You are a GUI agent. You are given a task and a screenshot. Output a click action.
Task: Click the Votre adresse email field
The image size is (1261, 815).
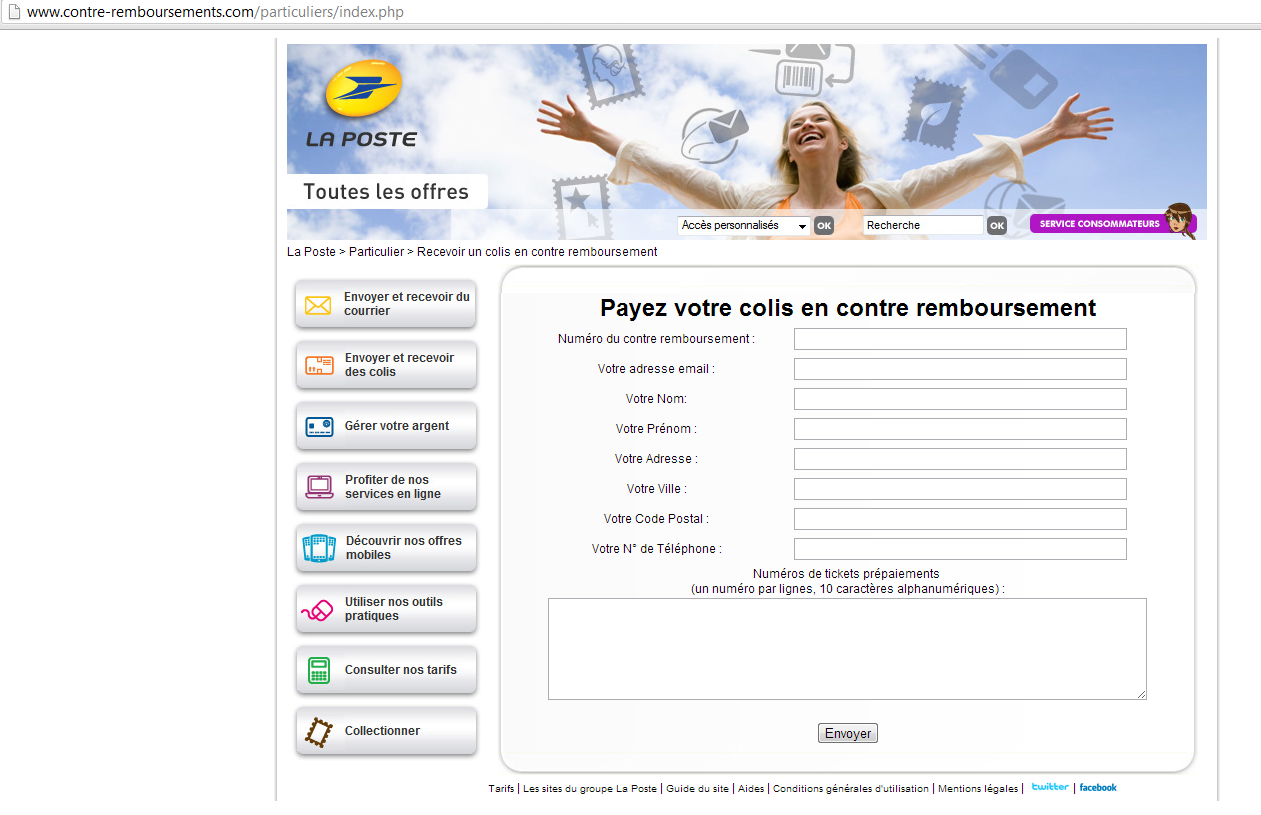pos(960,369)
